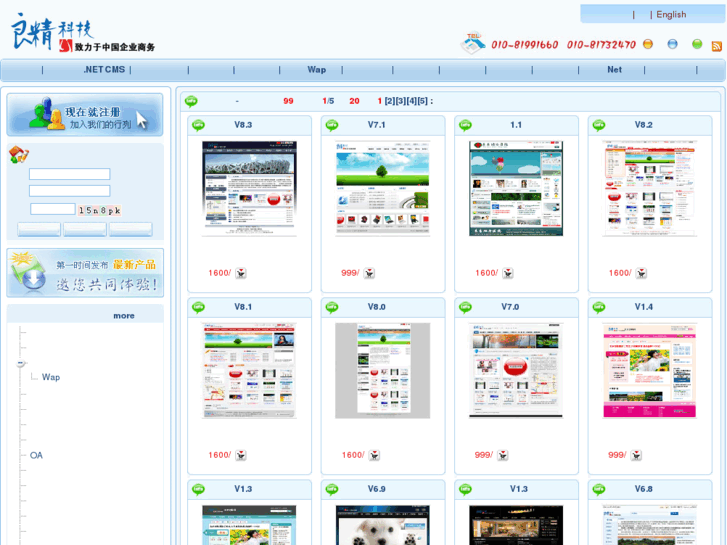Go to page [5] of listing
This screenshot has width=727, height=545.
point(422,101)
